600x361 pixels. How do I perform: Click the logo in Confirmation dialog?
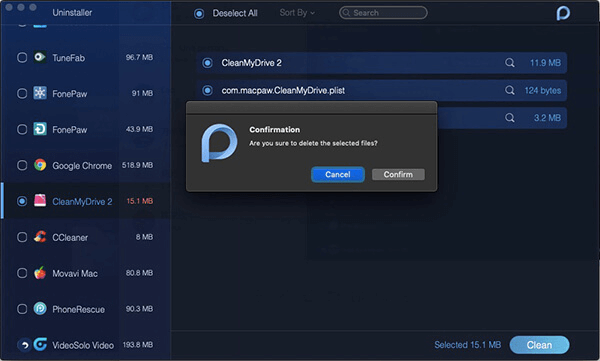(x=219, y=143)
